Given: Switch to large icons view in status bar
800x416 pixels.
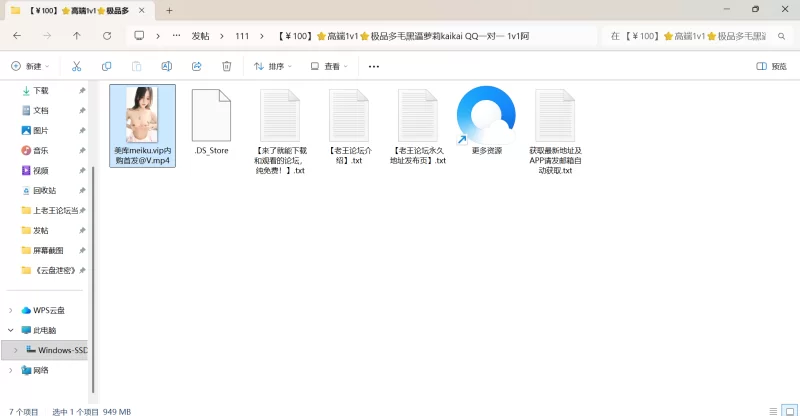Looking at the screenshot, I should (x=790, y=411).
